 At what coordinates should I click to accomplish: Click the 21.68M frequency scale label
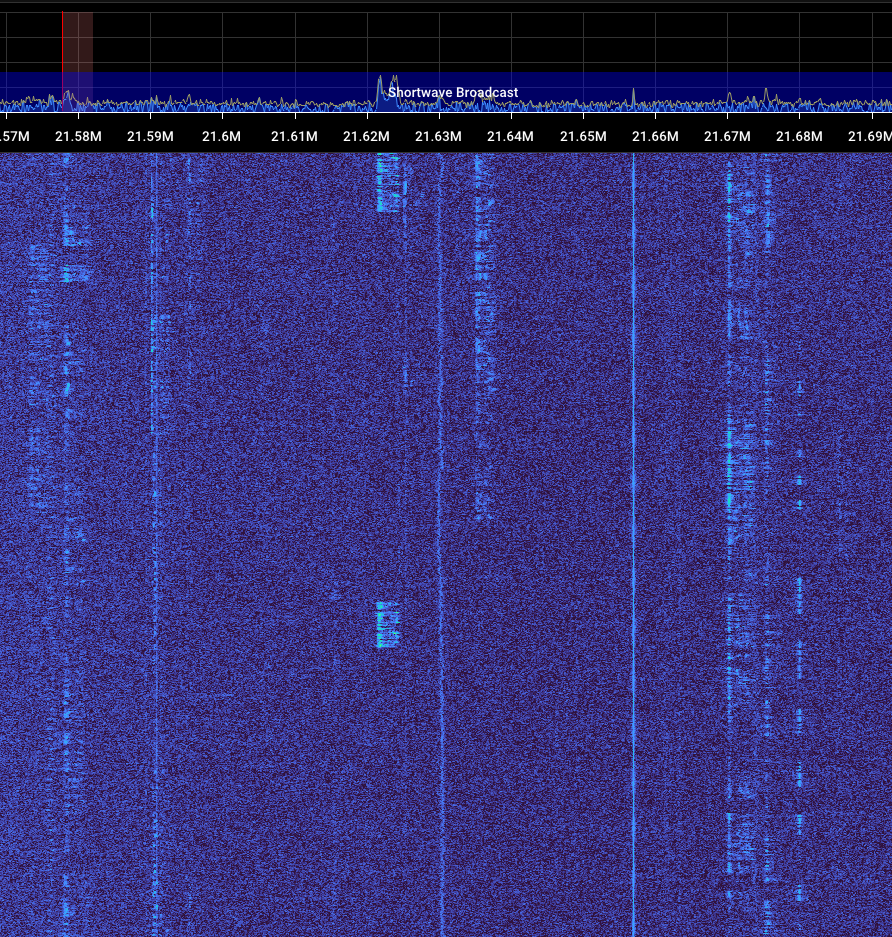799,136
